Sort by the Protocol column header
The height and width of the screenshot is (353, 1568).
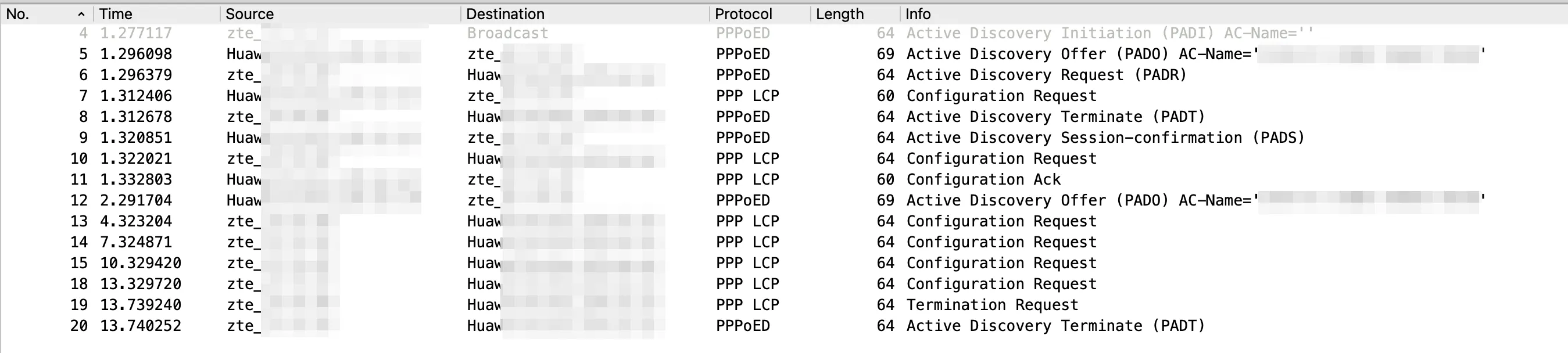pos(743,14)
